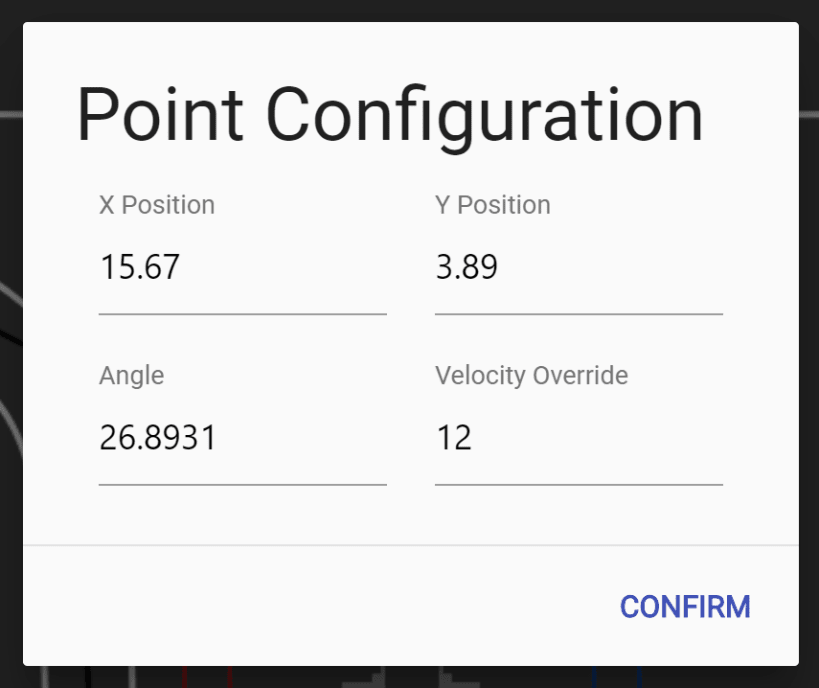819x688 pixels.
Task: Place cursor in the 15.67 value
Action: click(139, 267)
